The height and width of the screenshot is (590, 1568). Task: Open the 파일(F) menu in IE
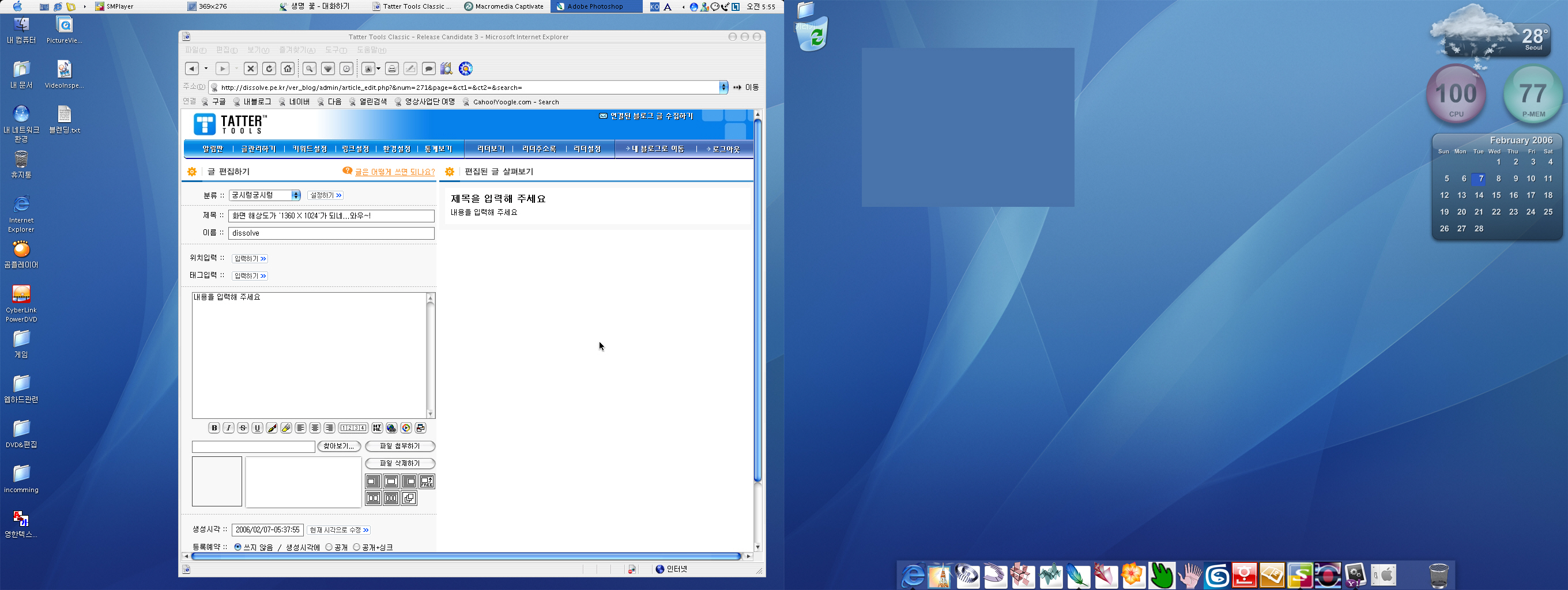coord(195,50)
